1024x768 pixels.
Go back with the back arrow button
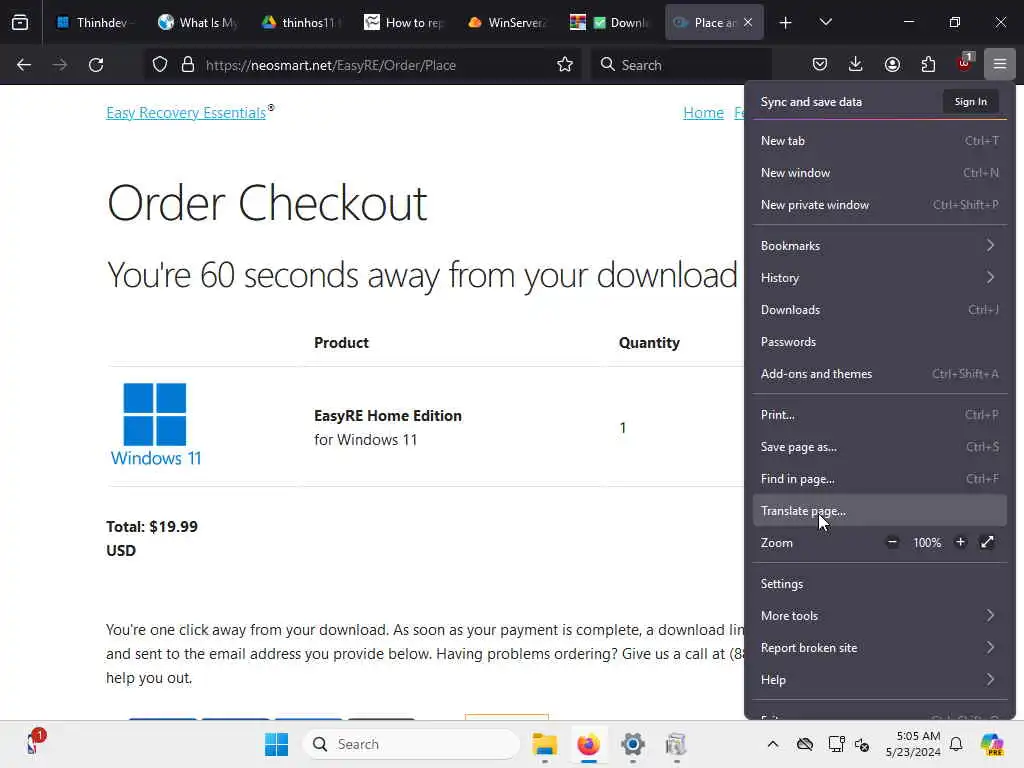[24, 65]
